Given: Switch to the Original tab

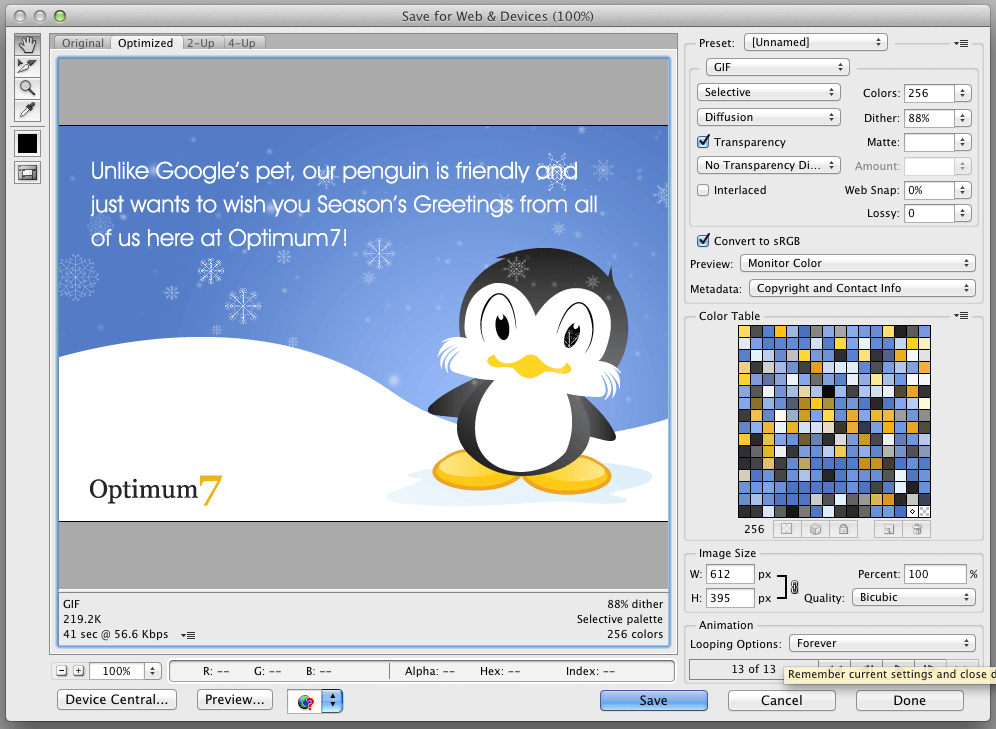Looking at the screenshot, I should pyautogui.click(x=83, y=43).
